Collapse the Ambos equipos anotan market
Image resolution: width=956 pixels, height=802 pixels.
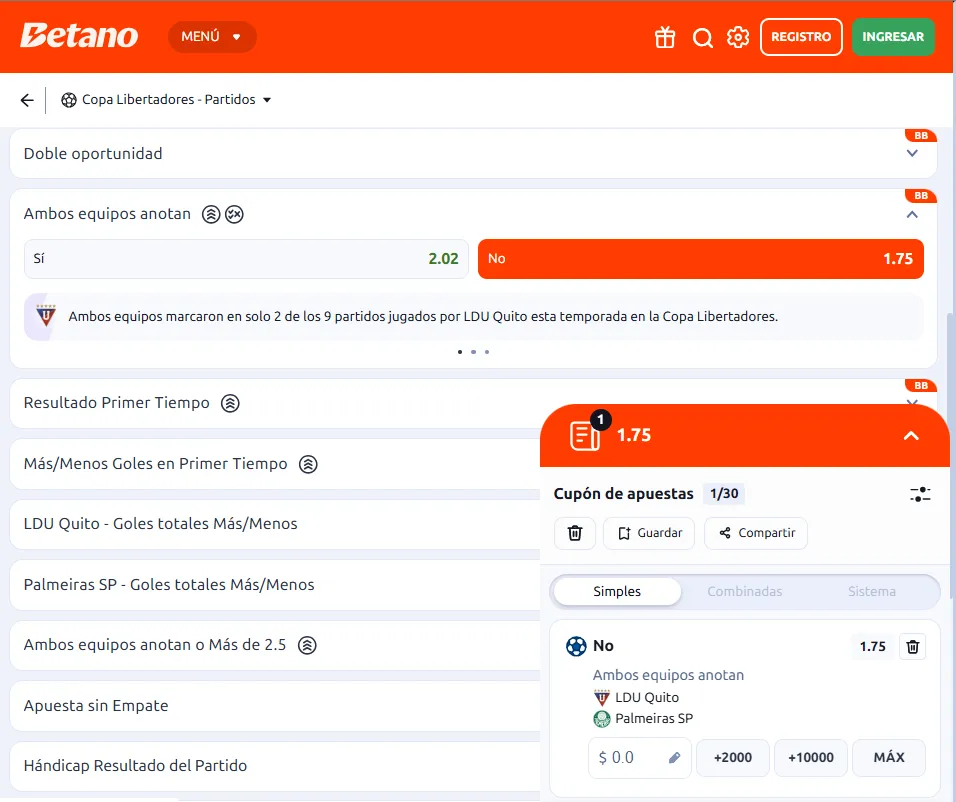coord(912,214)
